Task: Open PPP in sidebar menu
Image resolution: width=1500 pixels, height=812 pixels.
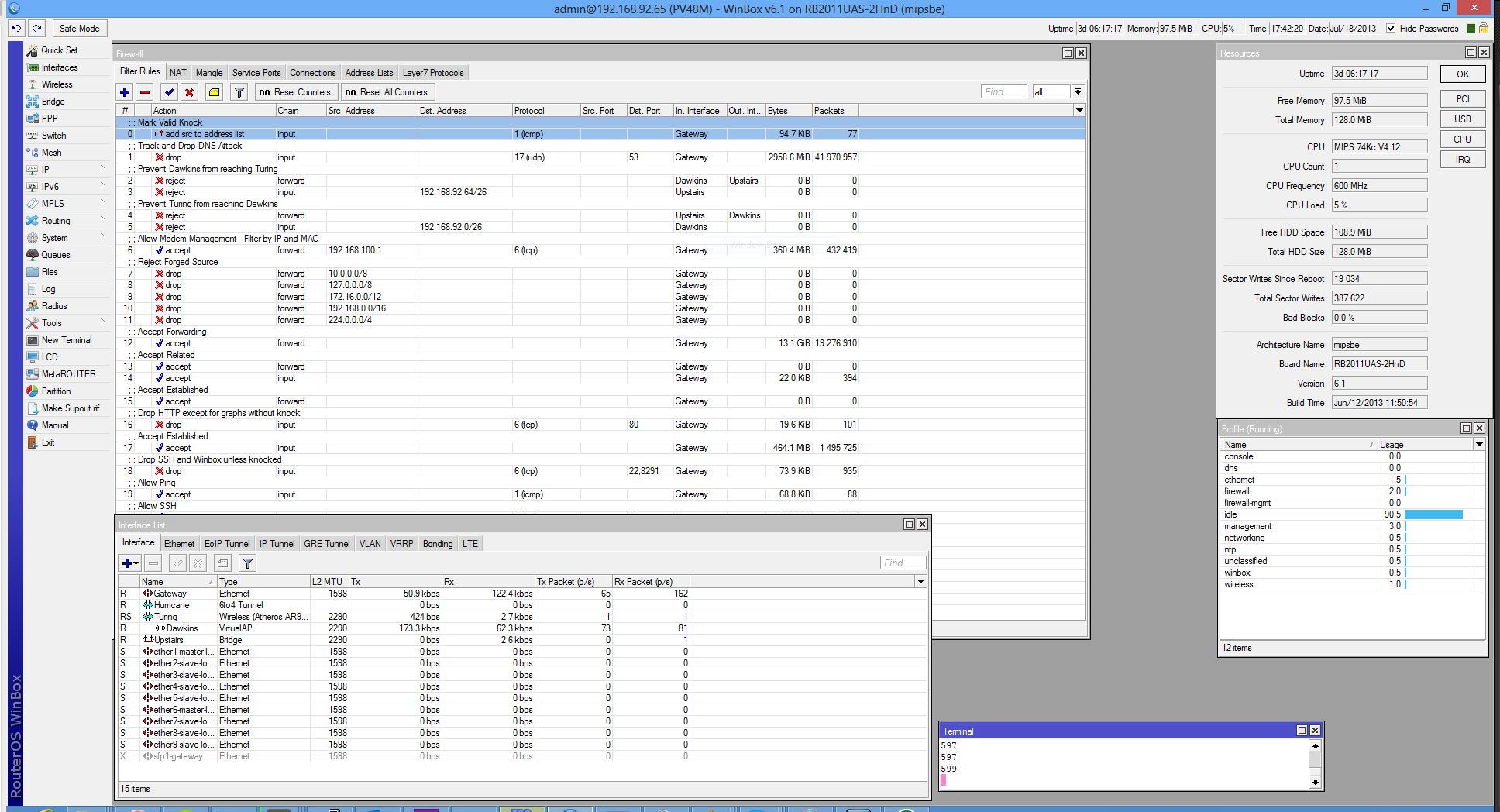Action: coord(50,119)
